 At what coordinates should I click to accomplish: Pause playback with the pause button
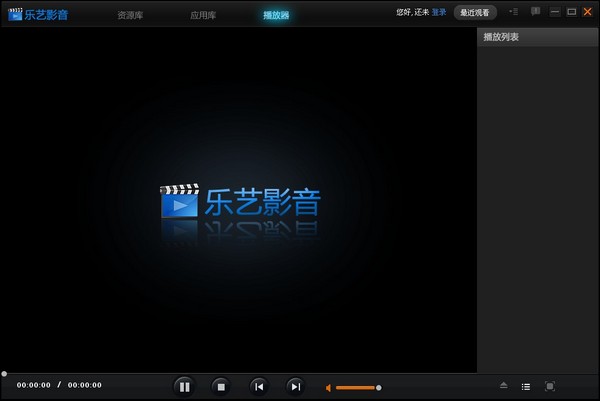183,386
